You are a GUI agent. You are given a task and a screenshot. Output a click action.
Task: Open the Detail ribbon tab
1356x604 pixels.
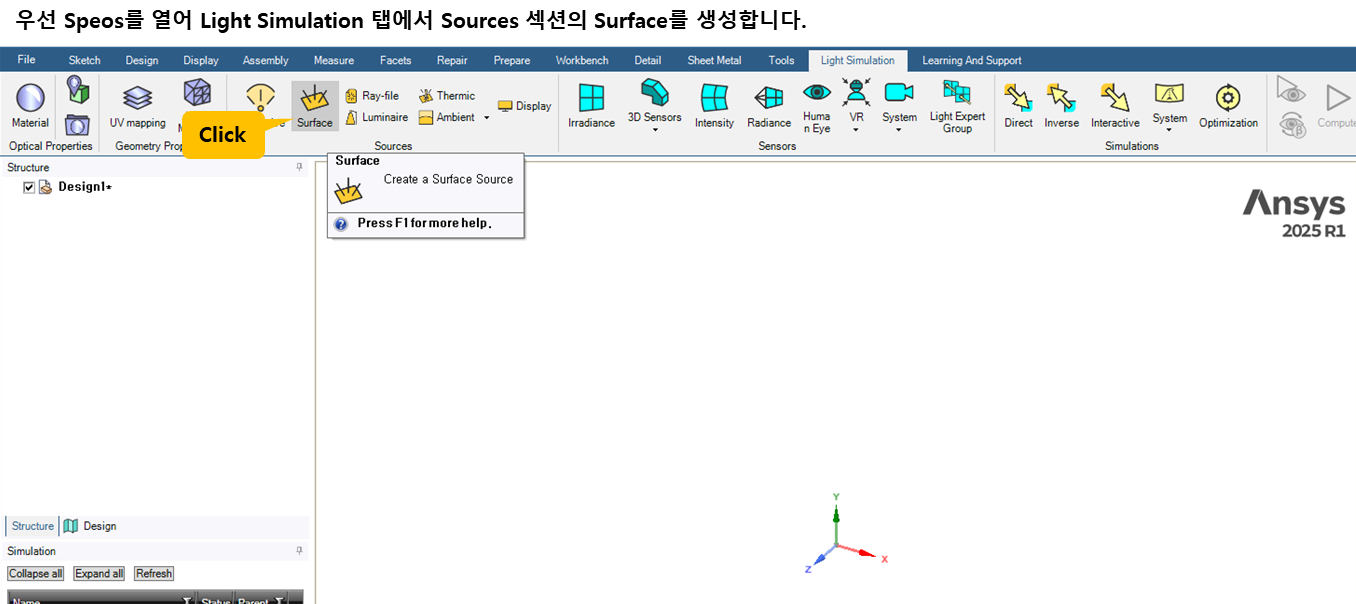(x=648, y=60)
